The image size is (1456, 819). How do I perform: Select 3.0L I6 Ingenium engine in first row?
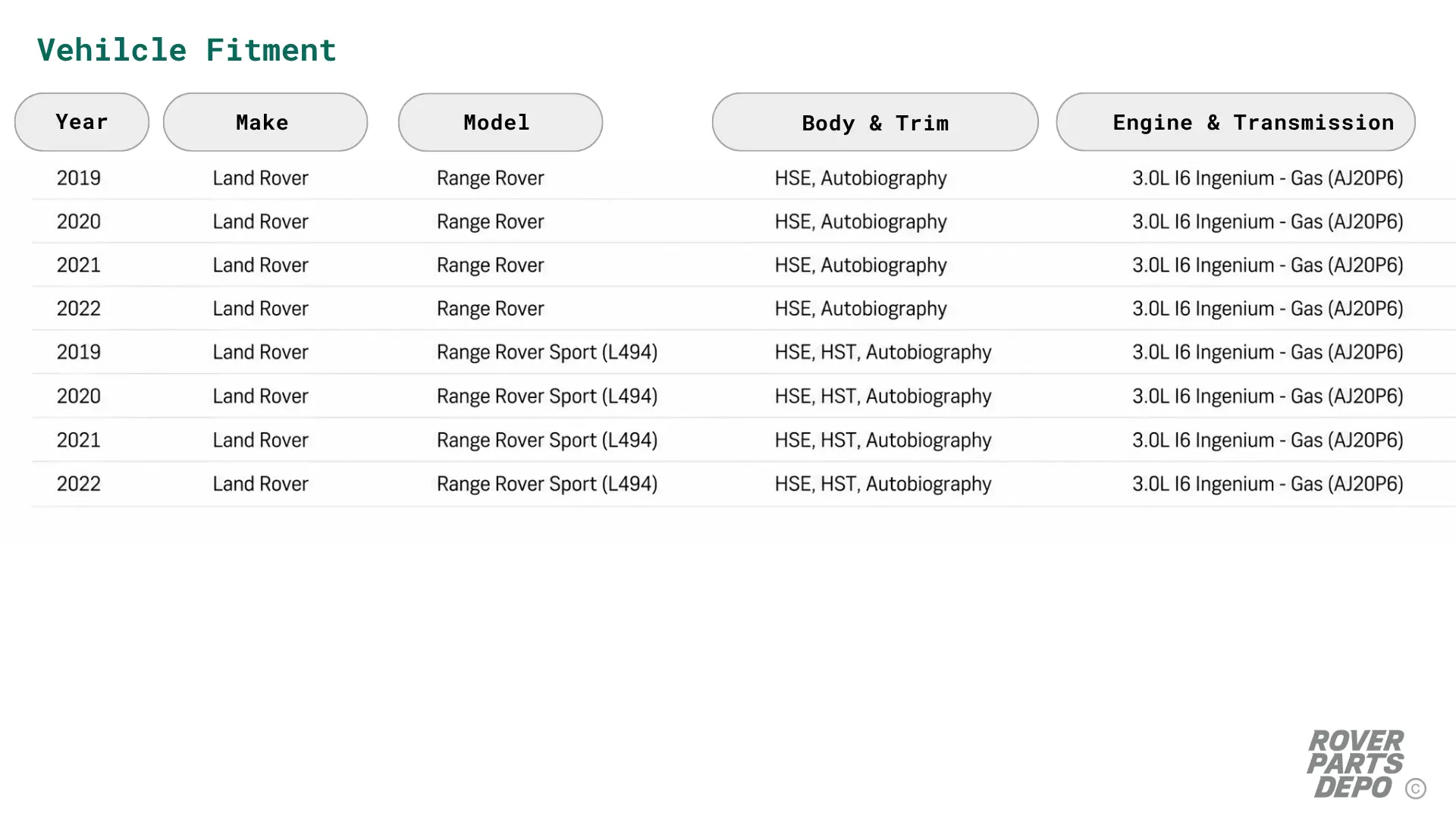1268,179
